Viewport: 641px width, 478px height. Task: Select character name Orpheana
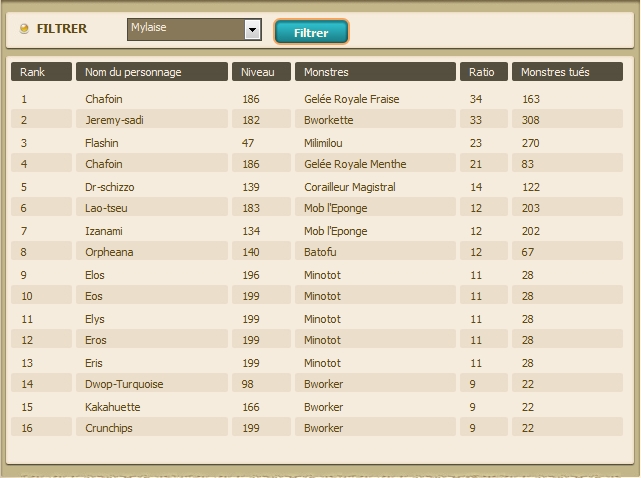(109, 252)
